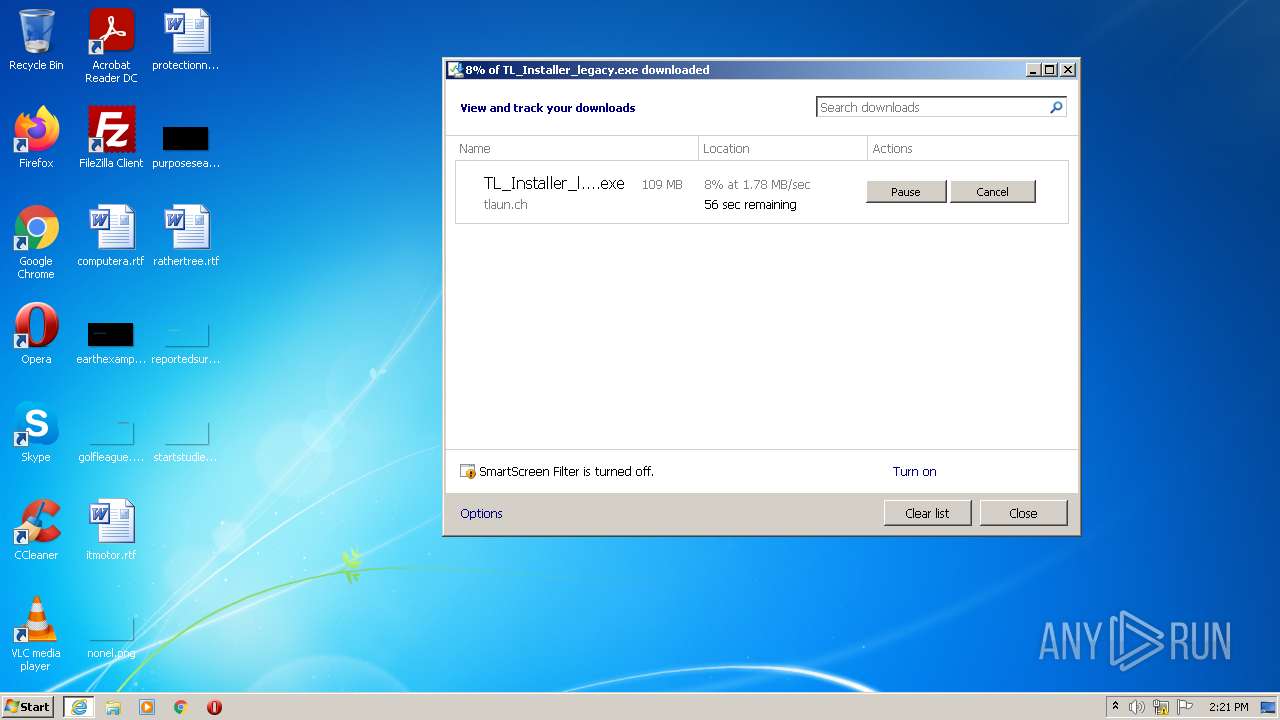This screenshot has width=1280, height=720.
Task: Launch CCleaner desktop shortcut
Action: (36, 530)
